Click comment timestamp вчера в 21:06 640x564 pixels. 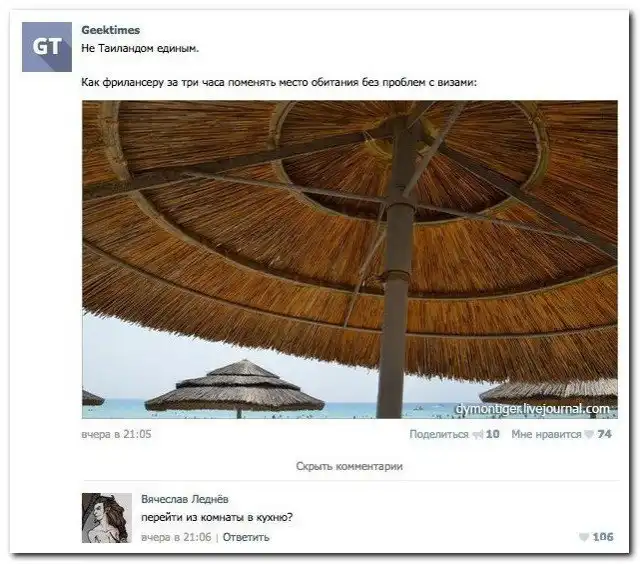coord(176,537)
